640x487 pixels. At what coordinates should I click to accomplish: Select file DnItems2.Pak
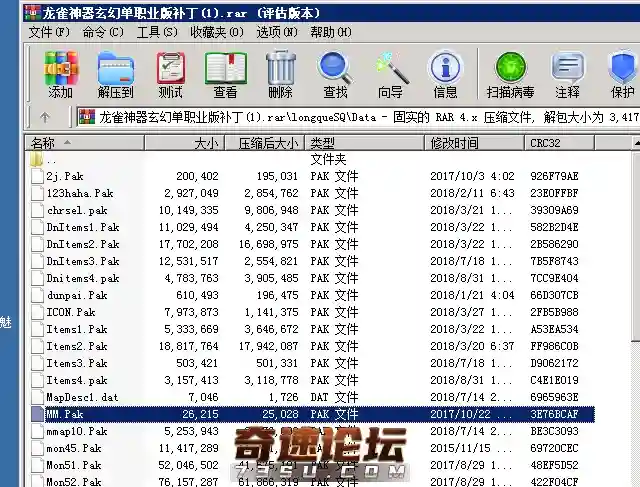point(83,244)
